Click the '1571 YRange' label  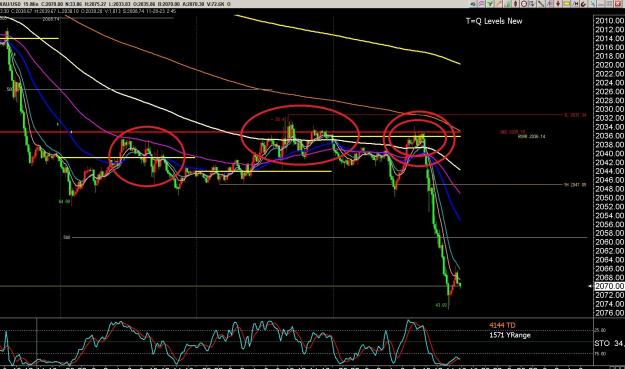[x=510, y=335]
